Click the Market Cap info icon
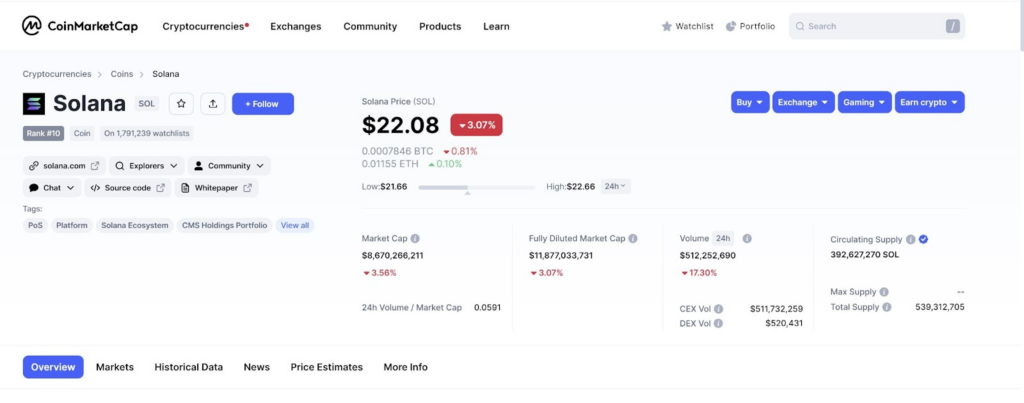Image resolution: width=1024 pixels, height=403 pixels. [415, 238]
